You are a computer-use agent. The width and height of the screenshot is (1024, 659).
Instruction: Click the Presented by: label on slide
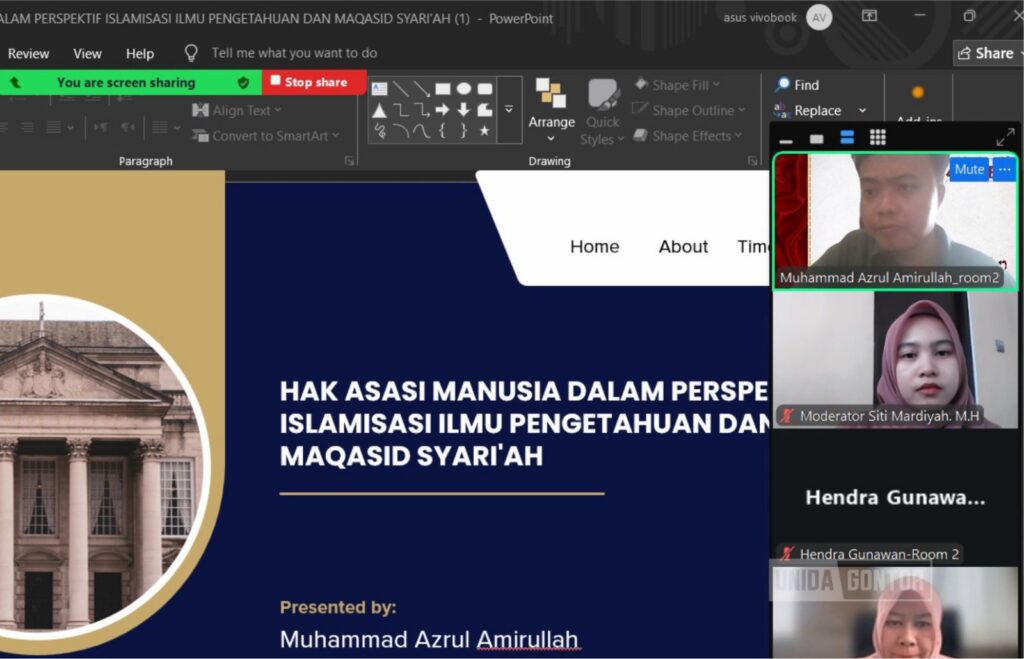point(338,607)
